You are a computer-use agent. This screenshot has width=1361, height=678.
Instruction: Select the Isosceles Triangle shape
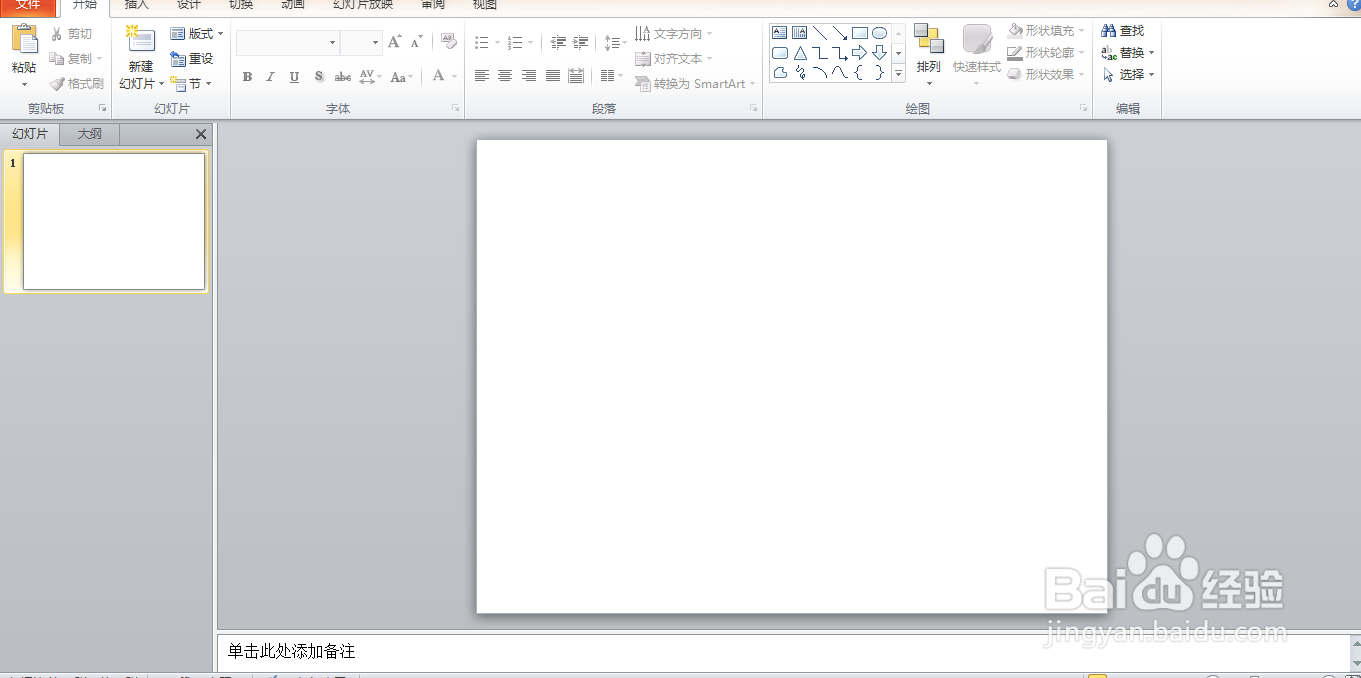point(800,53)
